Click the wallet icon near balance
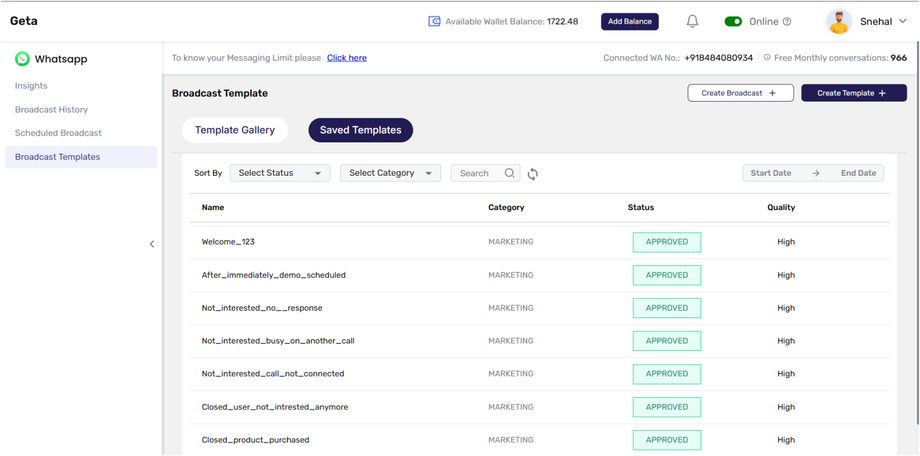 [x=434, y=21]
